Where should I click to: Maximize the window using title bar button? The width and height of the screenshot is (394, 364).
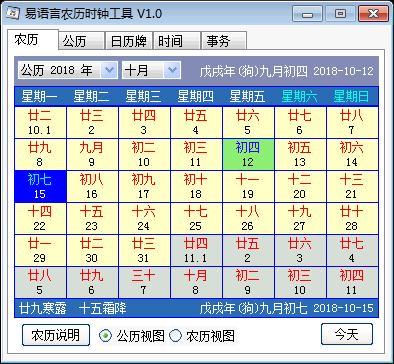tap(340, 14)
